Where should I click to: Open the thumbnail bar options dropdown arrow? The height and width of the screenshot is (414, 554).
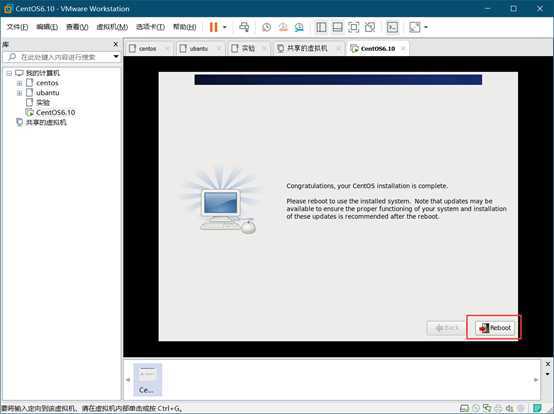tap(548, 374)
